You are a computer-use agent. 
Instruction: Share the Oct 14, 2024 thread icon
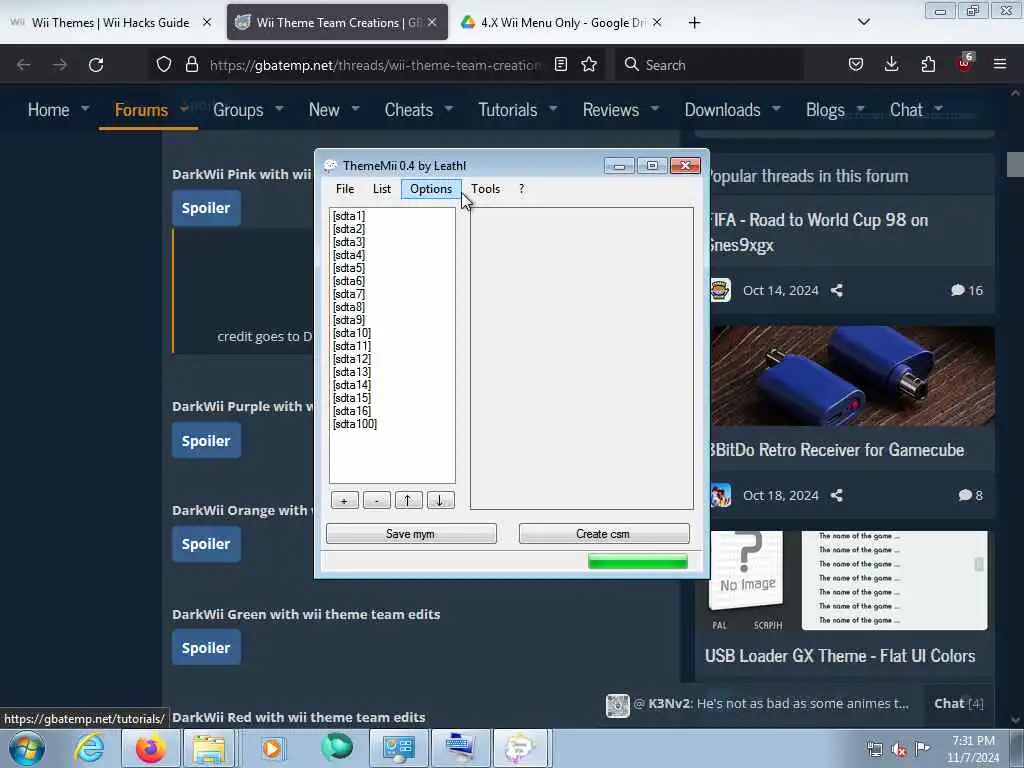pyautogui.click(x=837, y=291)
